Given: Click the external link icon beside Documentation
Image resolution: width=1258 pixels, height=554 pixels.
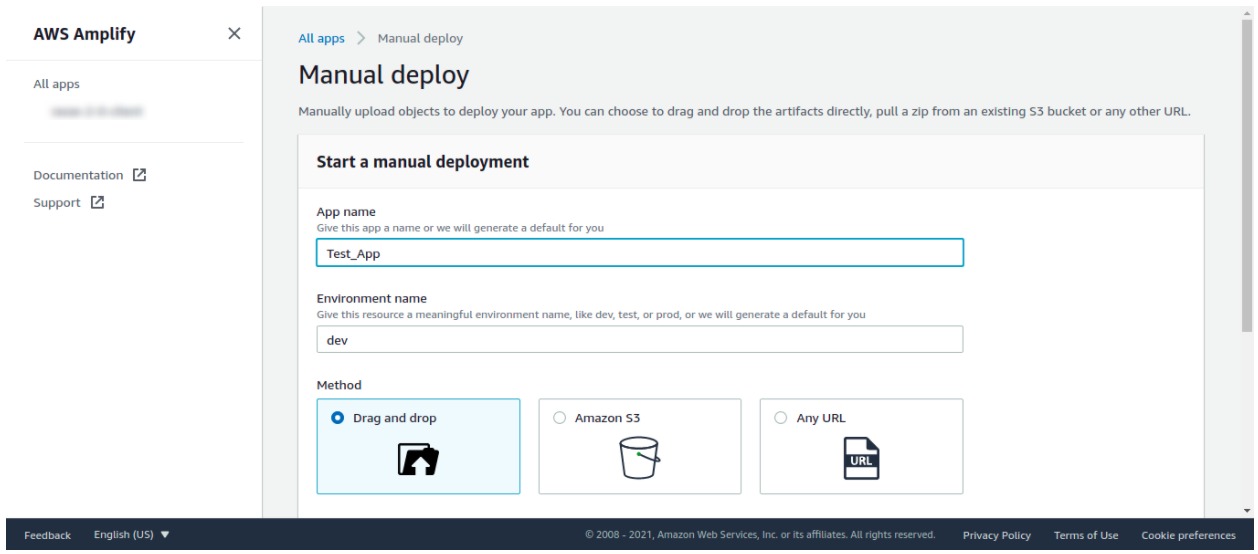Looking at the screenshot, I should 140,175.
